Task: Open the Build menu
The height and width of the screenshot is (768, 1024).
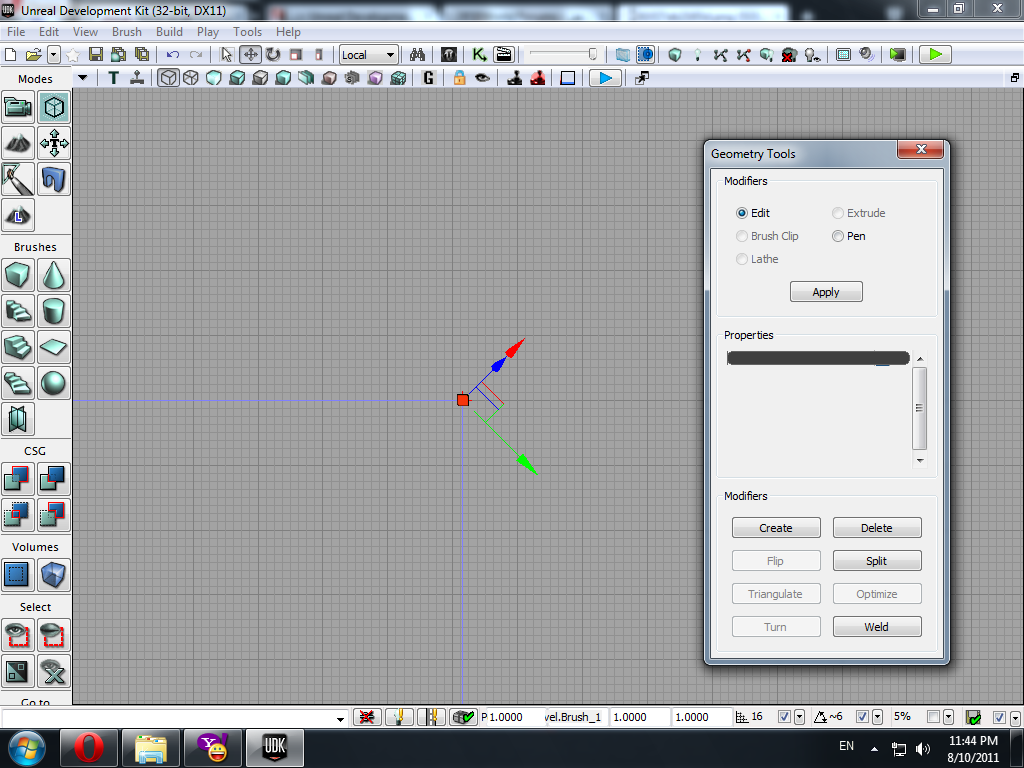Action: click(169, 32)
